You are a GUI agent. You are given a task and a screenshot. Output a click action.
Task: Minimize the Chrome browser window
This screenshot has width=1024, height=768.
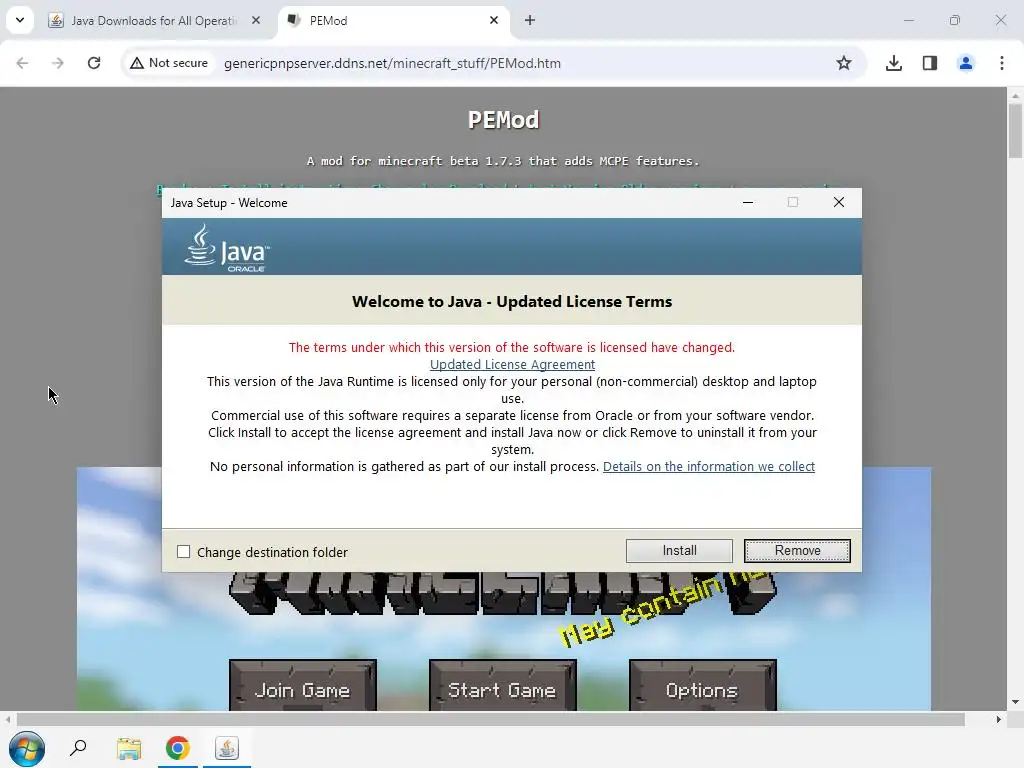(908, 20)
